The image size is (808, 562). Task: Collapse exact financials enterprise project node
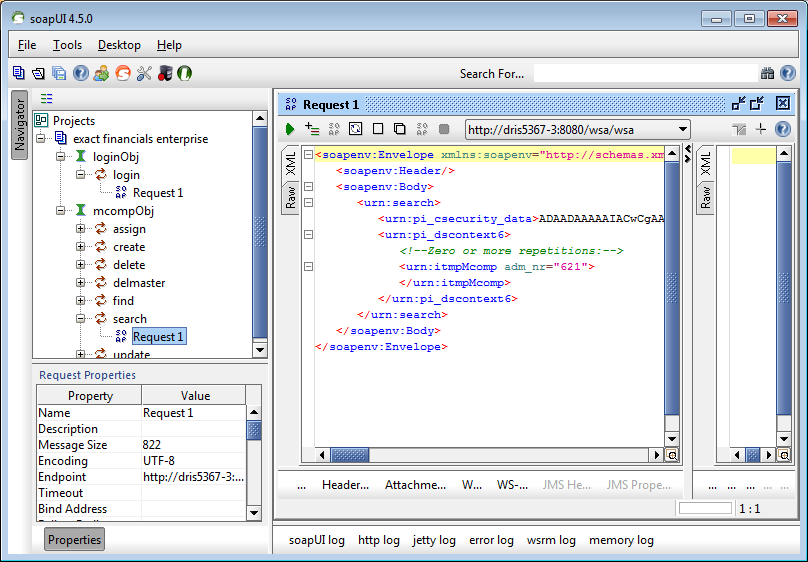tap(41, 138)
